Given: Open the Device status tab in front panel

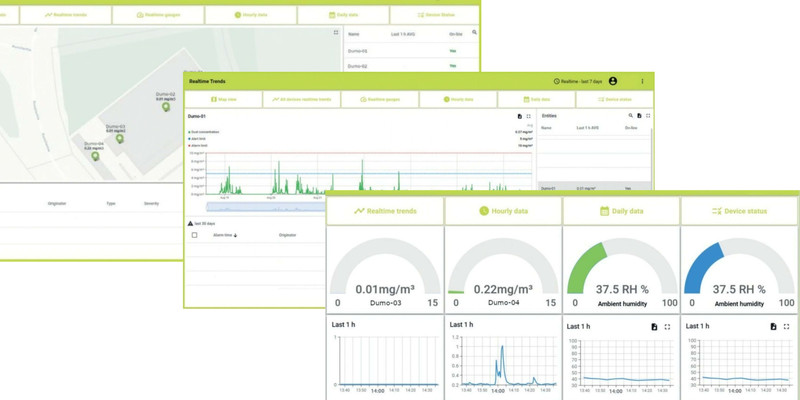Looking at the screenshot, I should coord(739,211).
